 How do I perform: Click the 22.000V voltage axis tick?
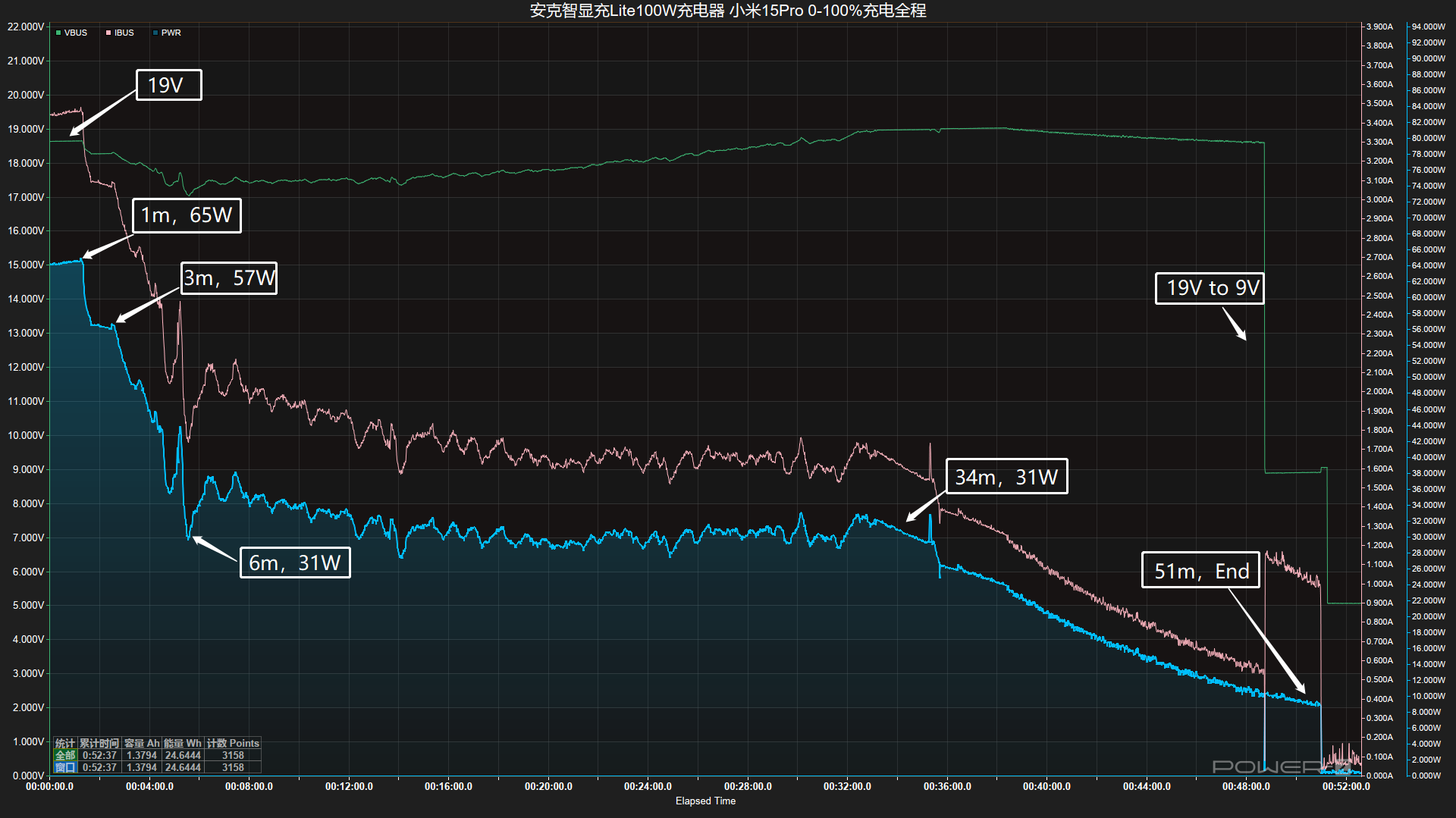(x=26, y=27)
